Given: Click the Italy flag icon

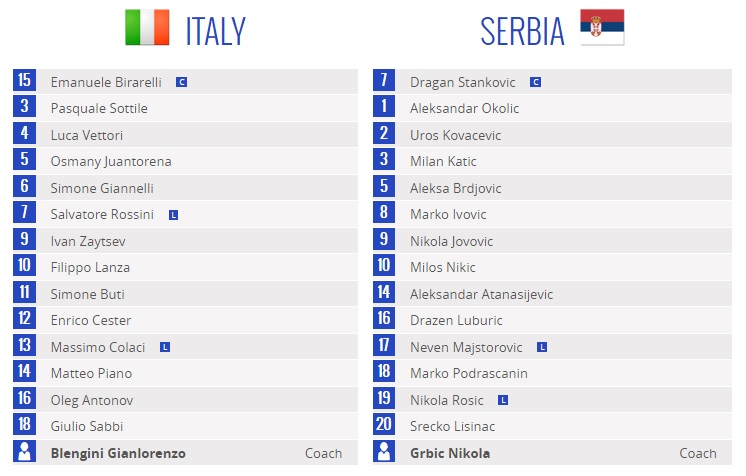Looking at the screenshot, I should 147,28.
